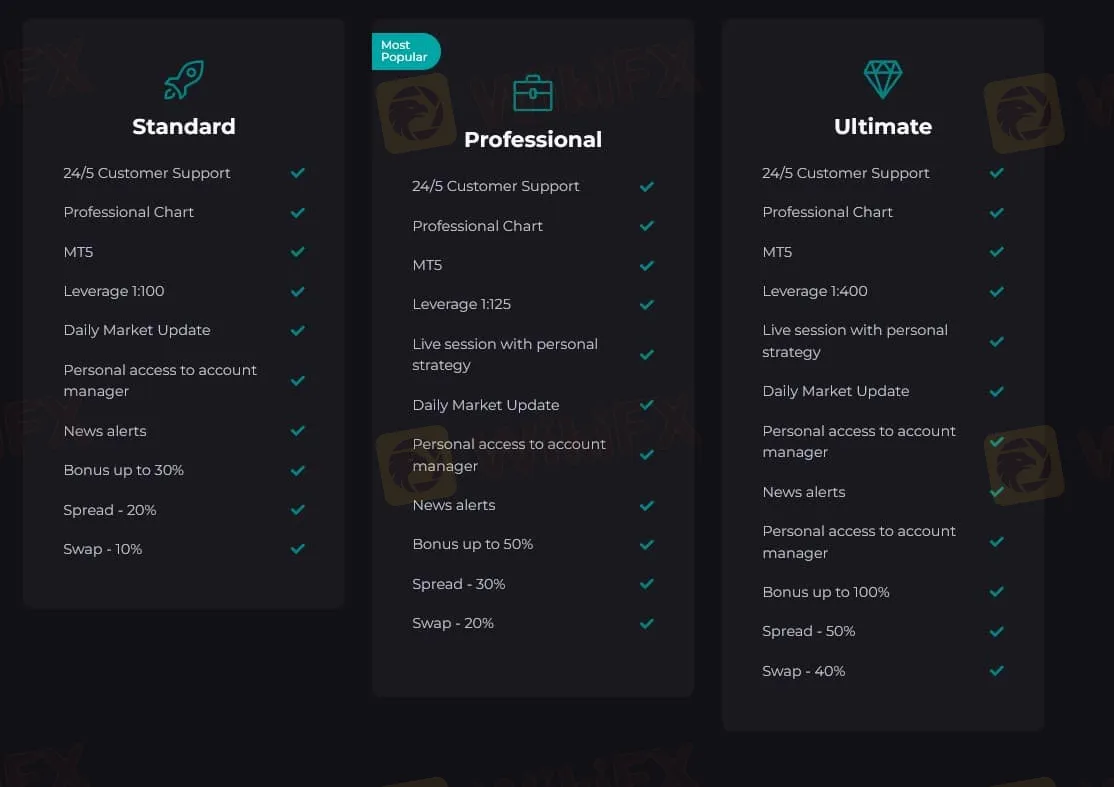Click checkmark next to Standard News alerts

coord(297,431)
